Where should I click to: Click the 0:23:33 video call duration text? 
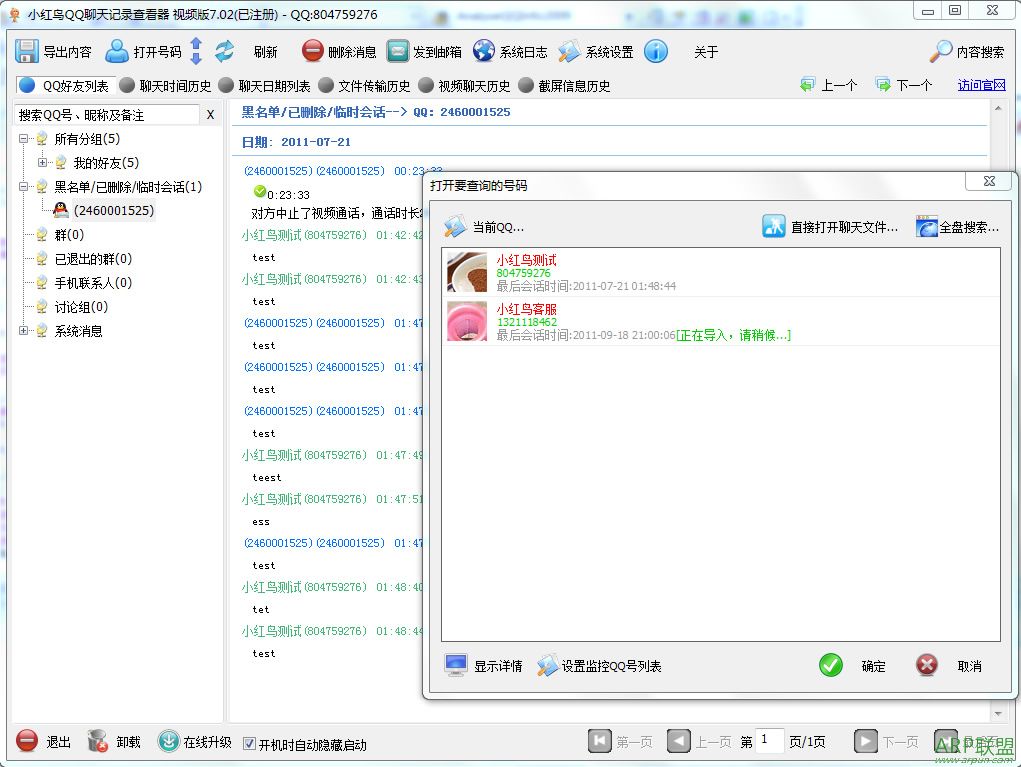pos(288,195)
